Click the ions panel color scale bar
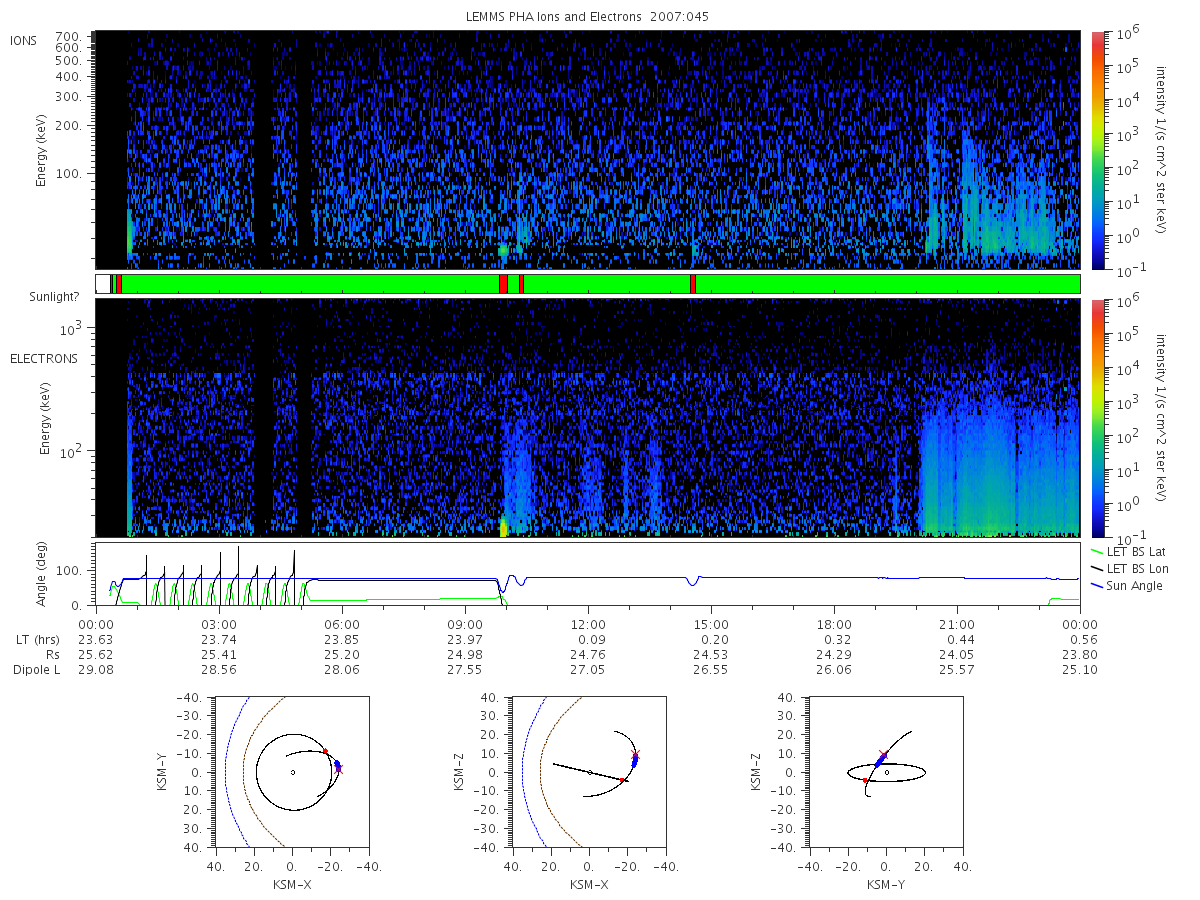1200x900 pixels. [1097, 150]
